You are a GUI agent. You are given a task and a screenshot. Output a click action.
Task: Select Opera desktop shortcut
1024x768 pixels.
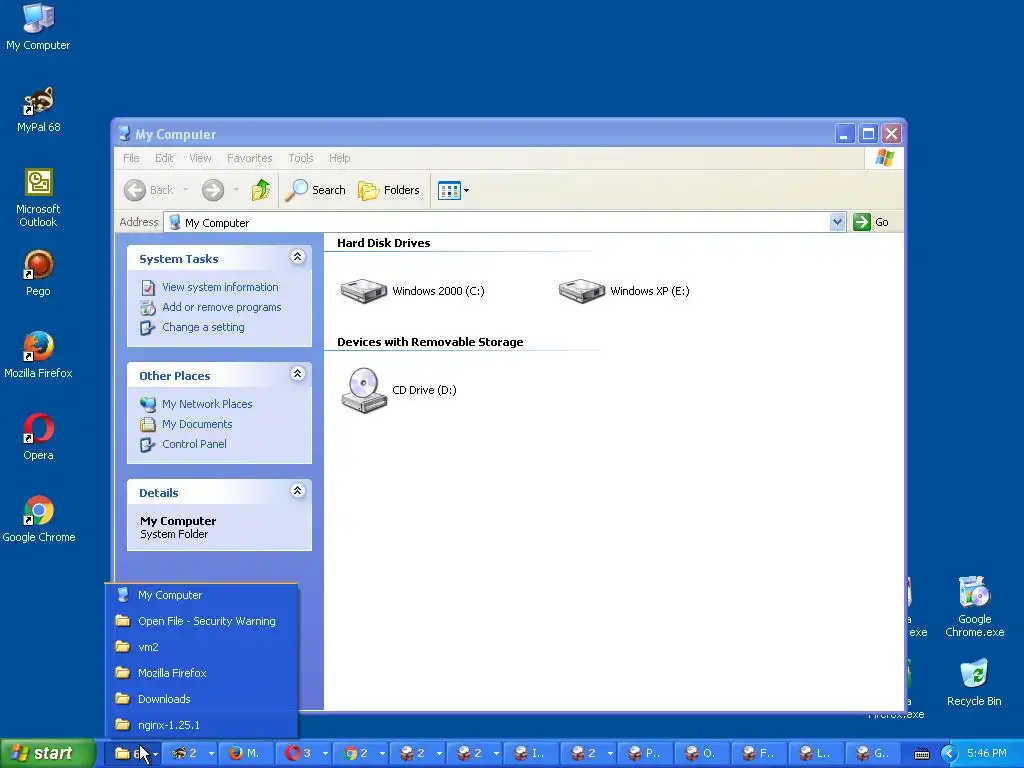[38, 438]
